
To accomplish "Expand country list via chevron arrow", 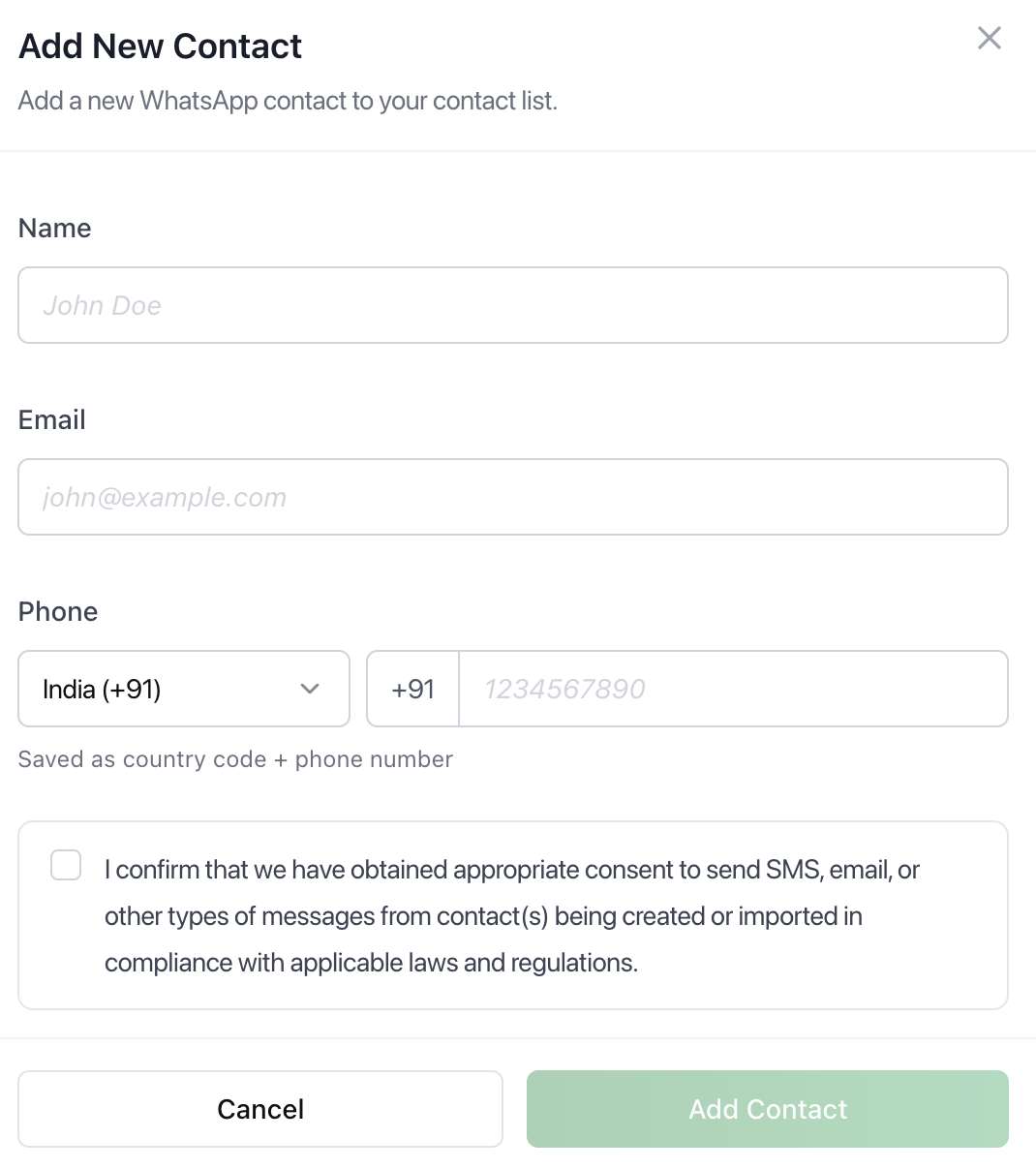I will click(310, 689).
